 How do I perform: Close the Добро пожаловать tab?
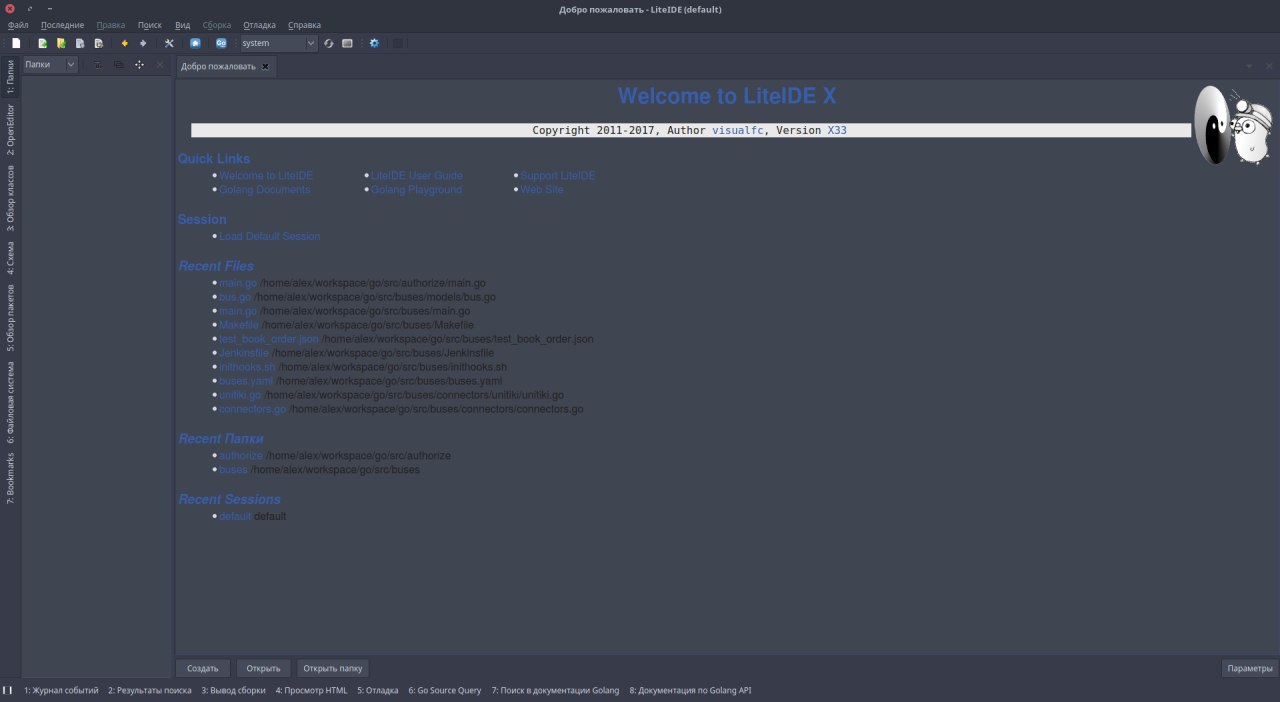click(265, 67)
